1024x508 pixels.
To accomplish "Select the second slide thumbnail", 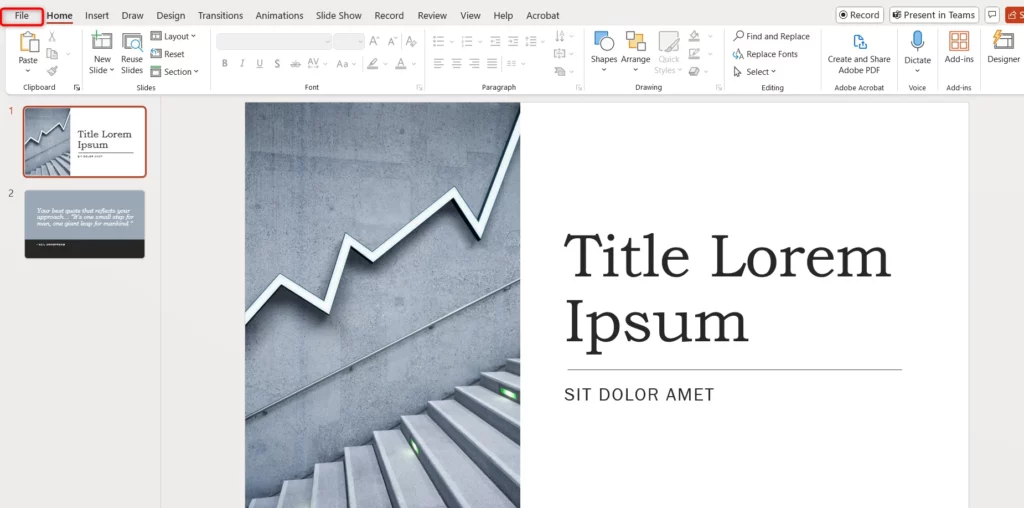I will [85, 224].
